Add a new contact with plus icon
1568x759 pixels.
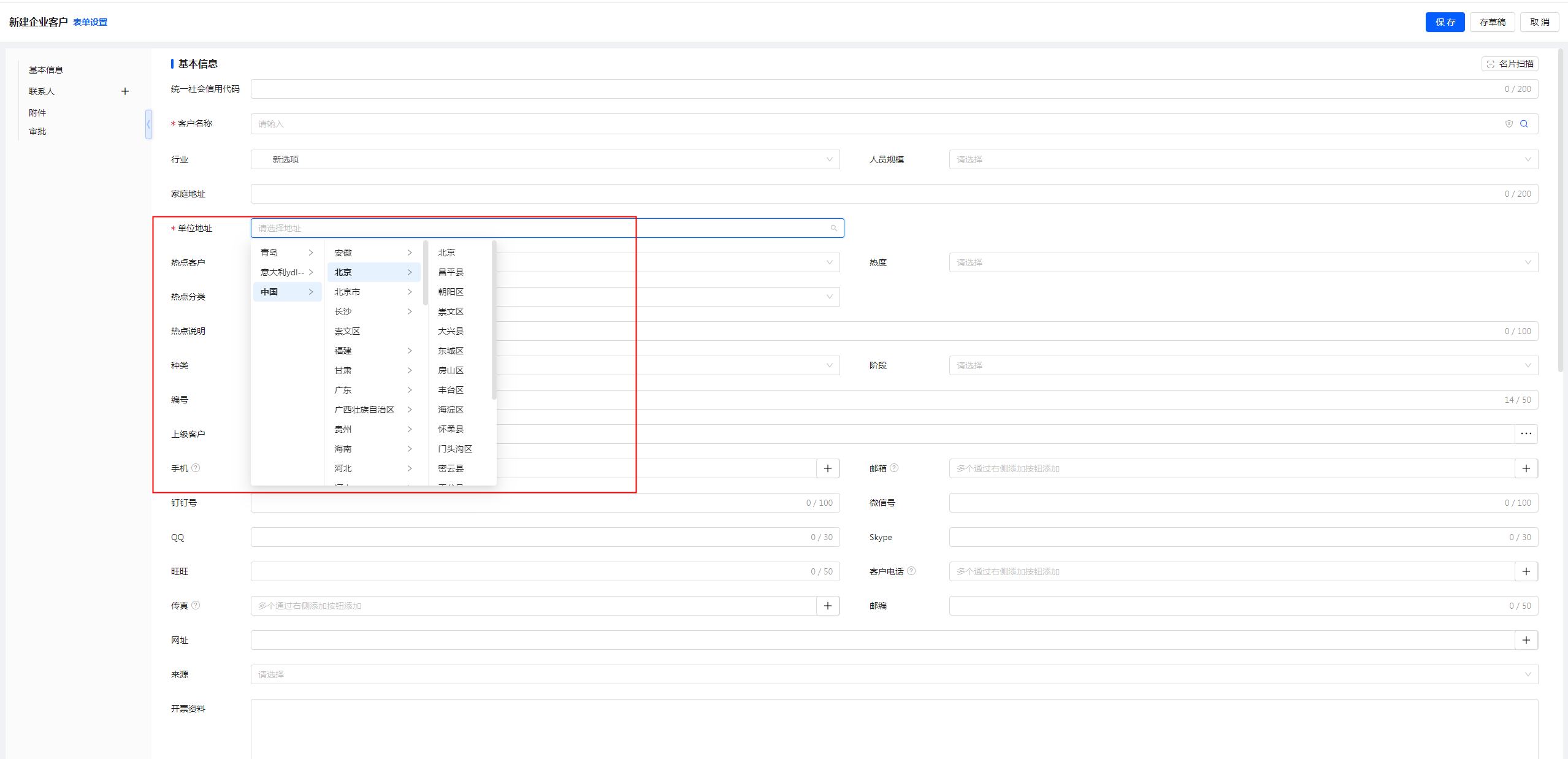click(x=125, y=91)
